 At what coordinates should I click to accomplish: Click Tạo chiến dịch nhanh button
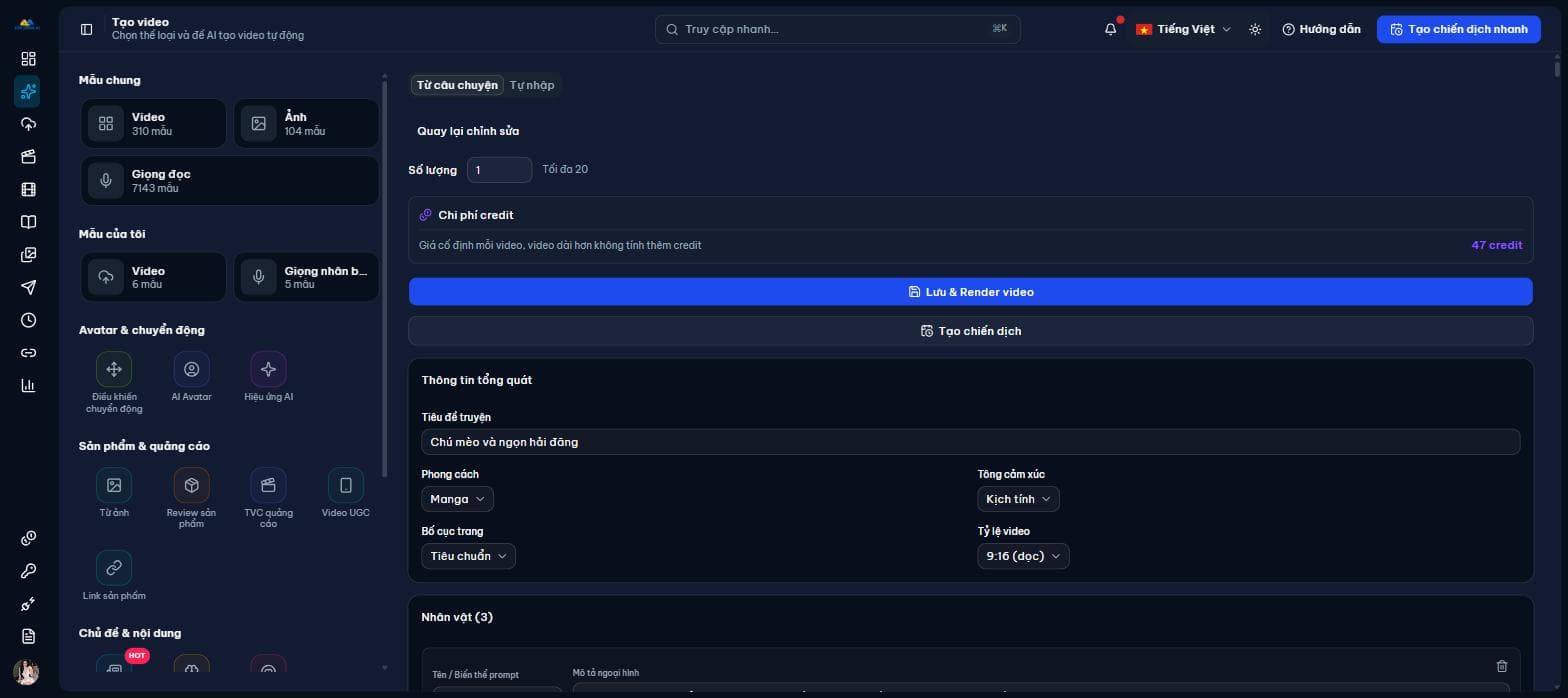pyautogui.click(x=1459, y=29)
